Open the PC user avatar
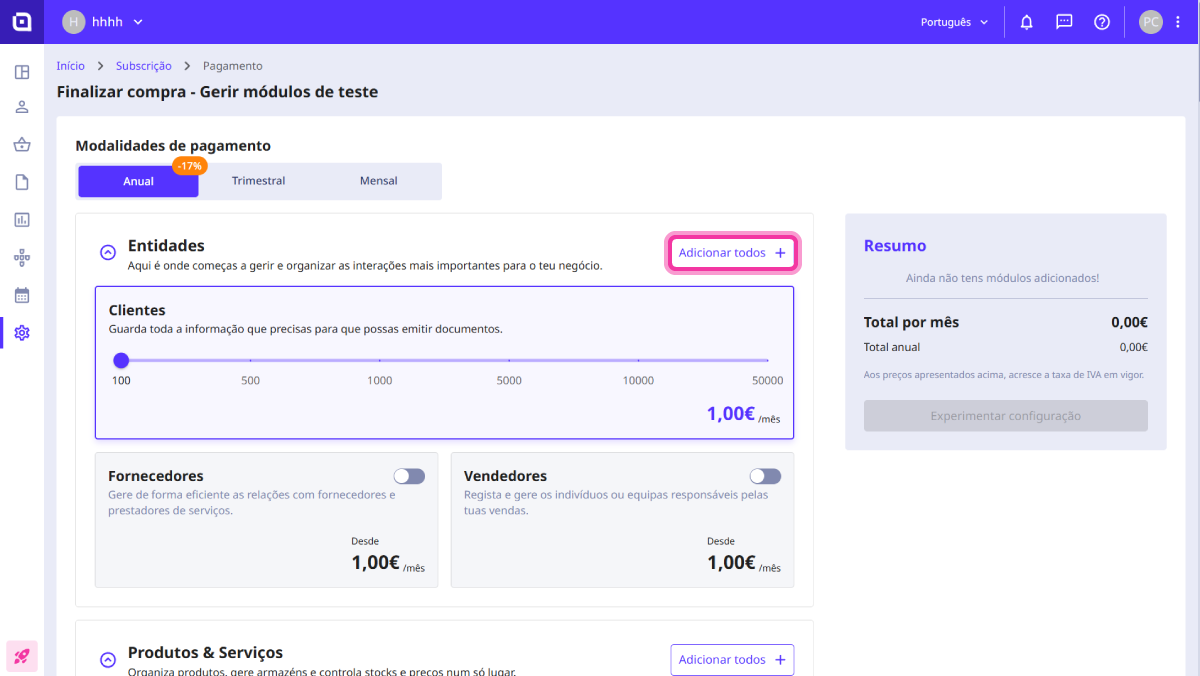This screenshot has width=1200, height=676. [1150, 22]
